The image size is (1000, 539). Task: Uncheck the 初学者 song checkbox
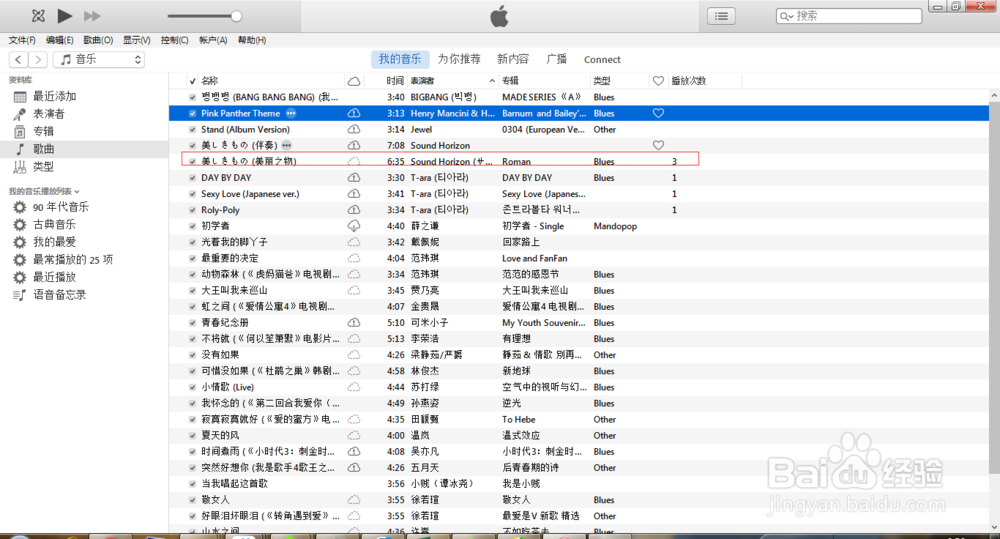click(192, 226)
